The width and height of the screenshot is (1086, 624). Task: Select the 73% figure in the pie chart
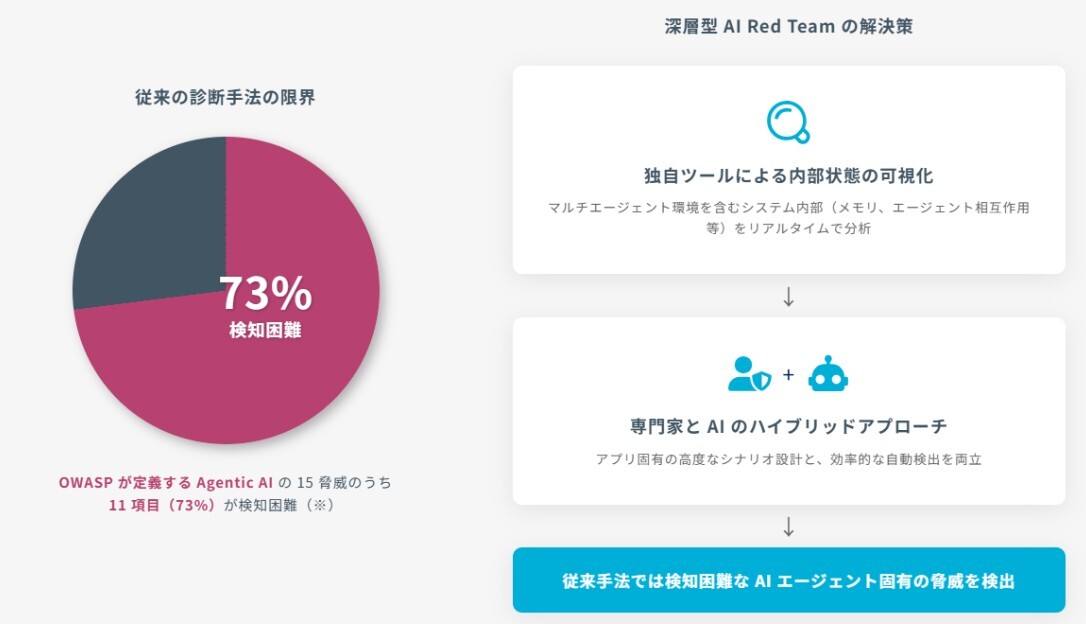pyautogui.click(x=265, y=294)
